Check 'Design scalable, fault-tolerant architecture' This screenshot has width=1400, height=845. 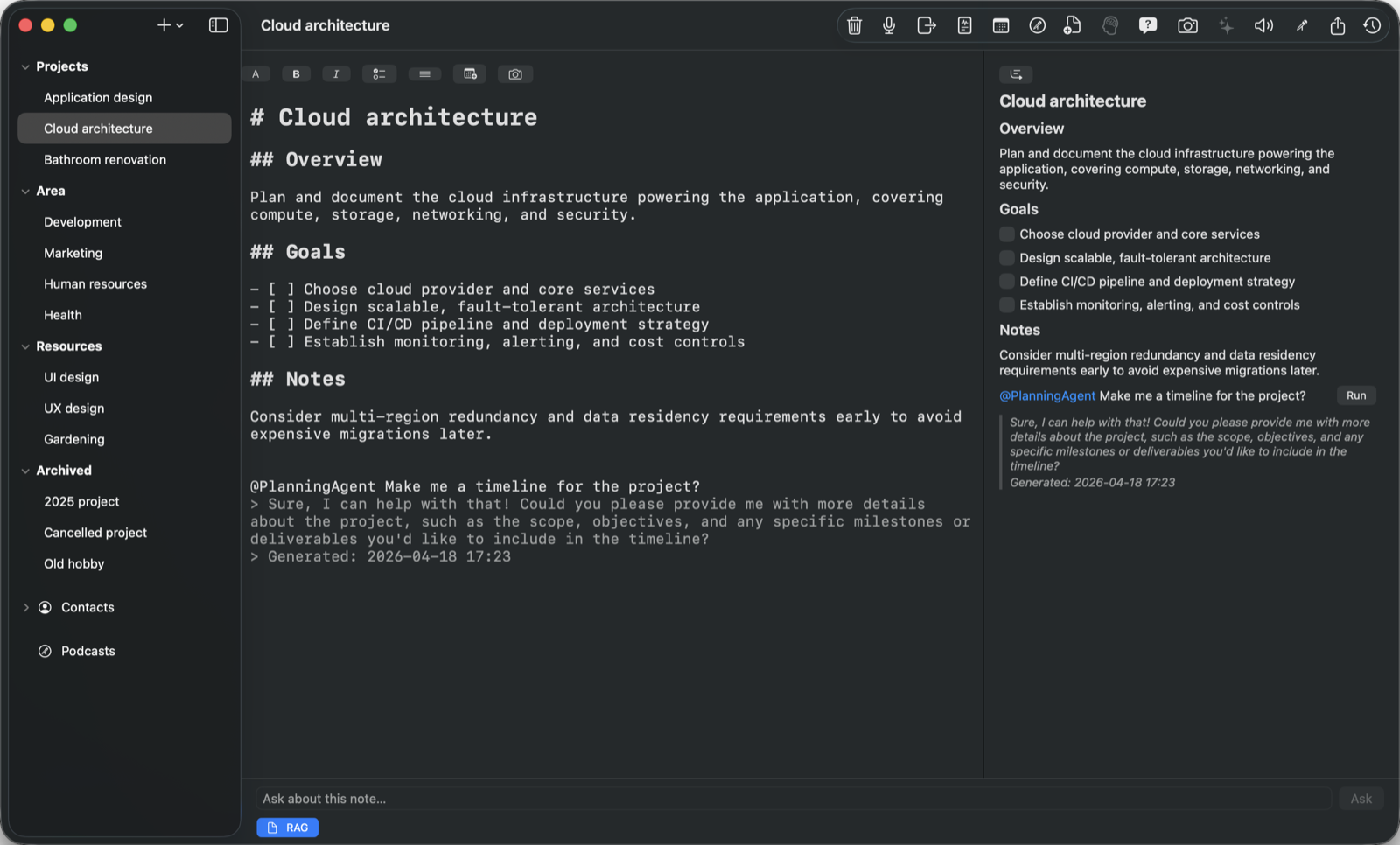(x=1007, y=258)
